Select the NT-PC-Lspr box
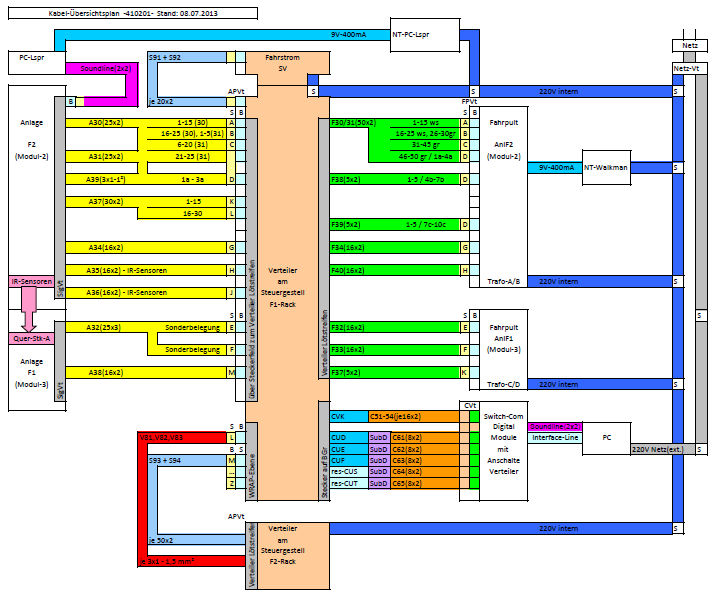718x602 pixels. click(425, 35)
